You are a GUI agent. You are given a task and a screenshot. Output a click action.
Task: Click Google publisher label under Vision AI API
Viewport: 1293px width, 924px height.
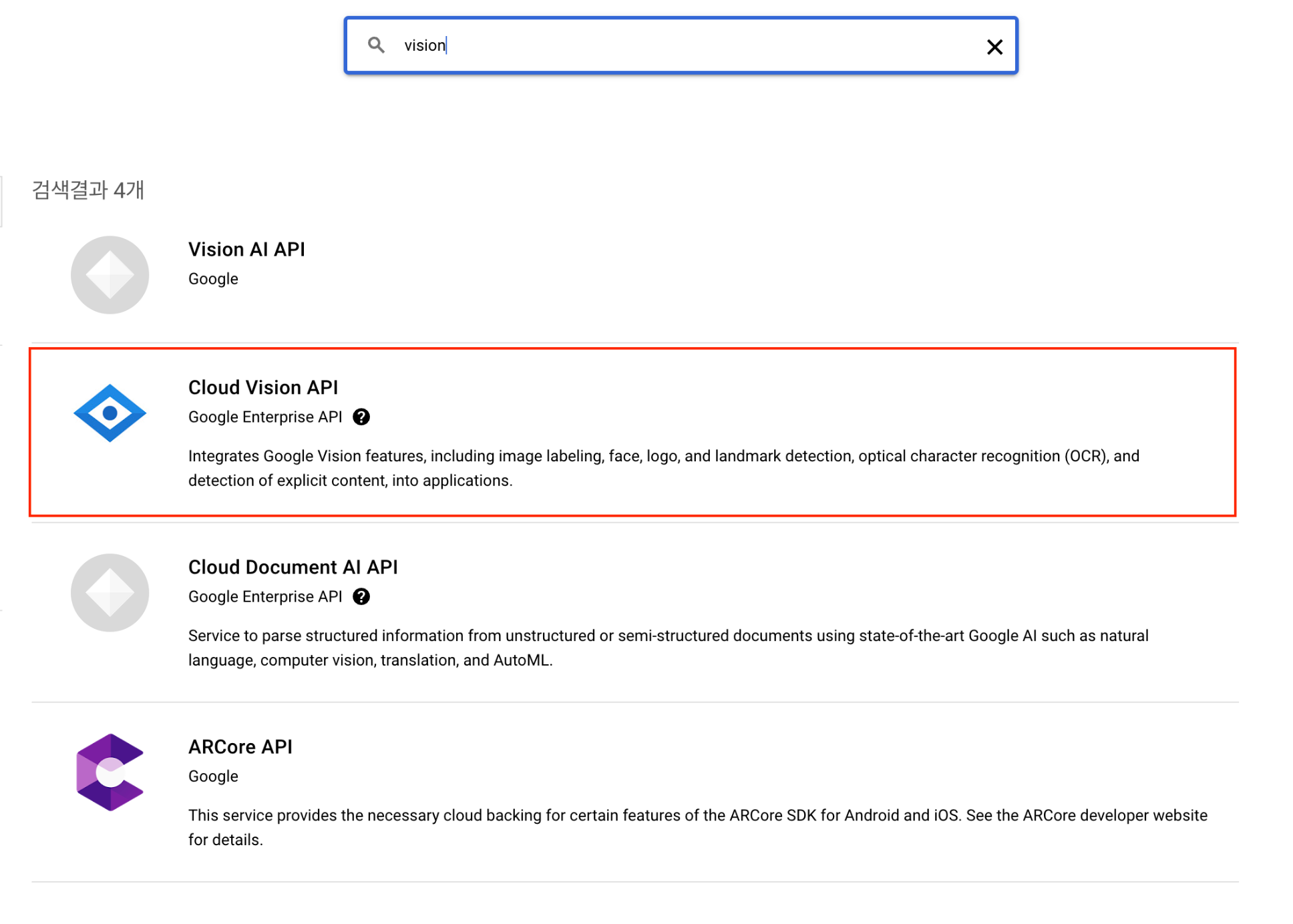(212, 278)
